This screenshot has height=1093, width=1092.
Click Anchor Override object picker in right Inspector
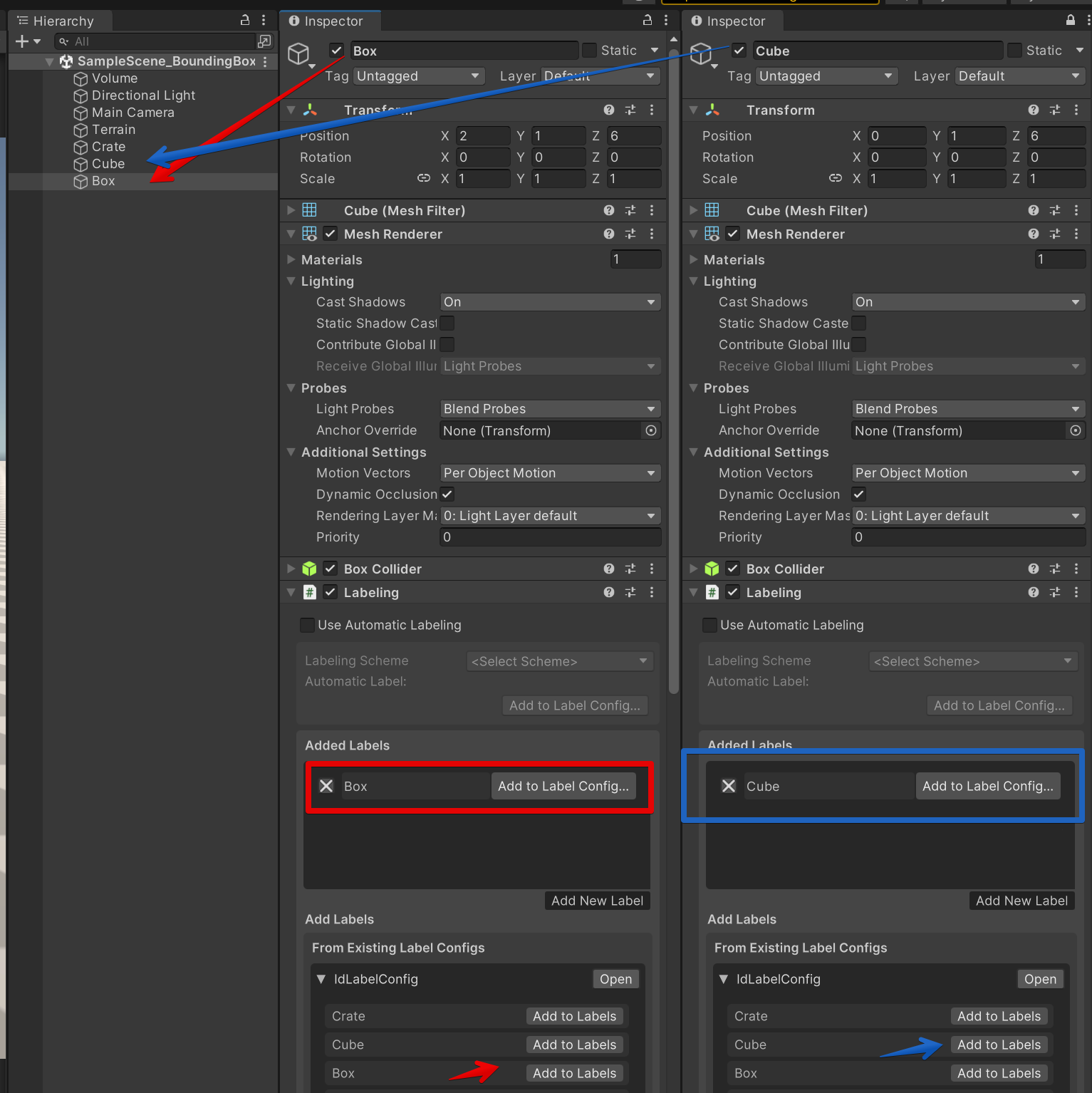pyautogui.click(x=1075, y=430)
